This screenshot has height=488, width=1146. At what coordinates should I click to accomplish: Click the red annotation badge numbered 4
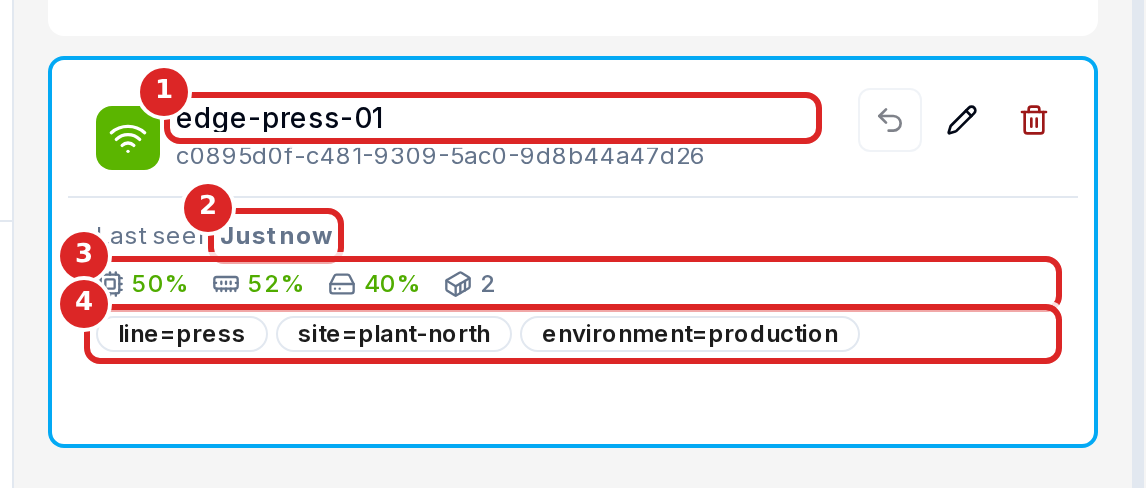coord(84,301)
